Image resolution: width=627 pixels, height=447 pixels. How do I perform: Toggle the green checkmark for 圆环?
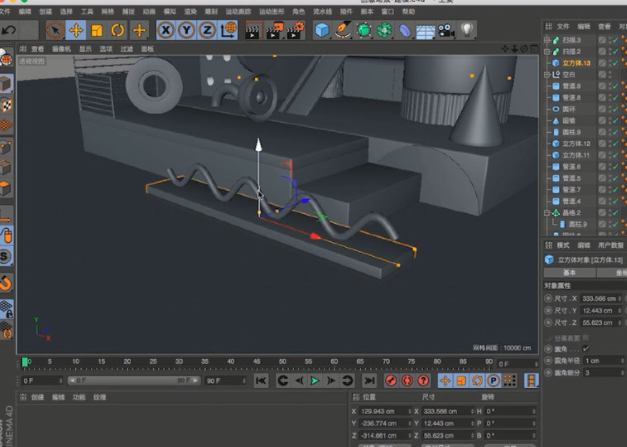[615, 109]
